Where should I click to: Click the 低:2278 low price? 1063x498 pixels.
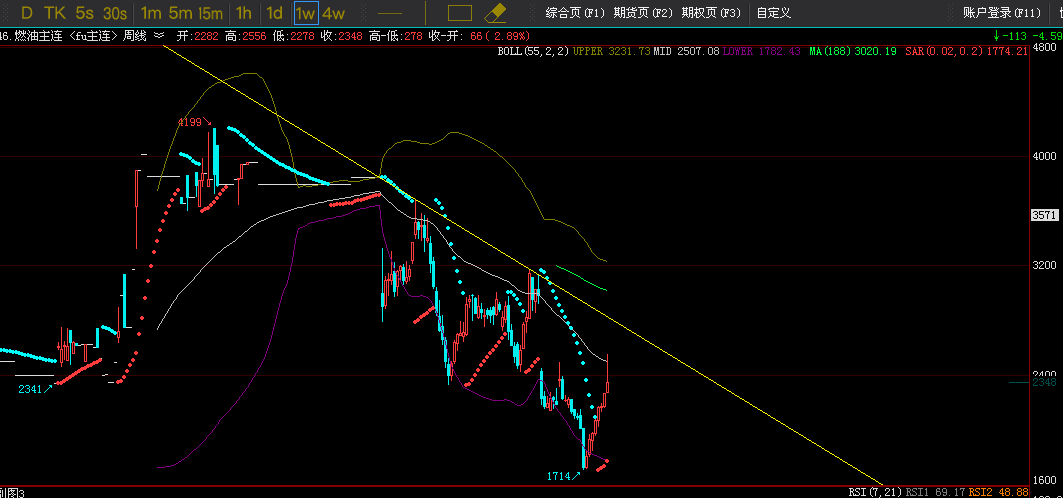coord(293,36)
